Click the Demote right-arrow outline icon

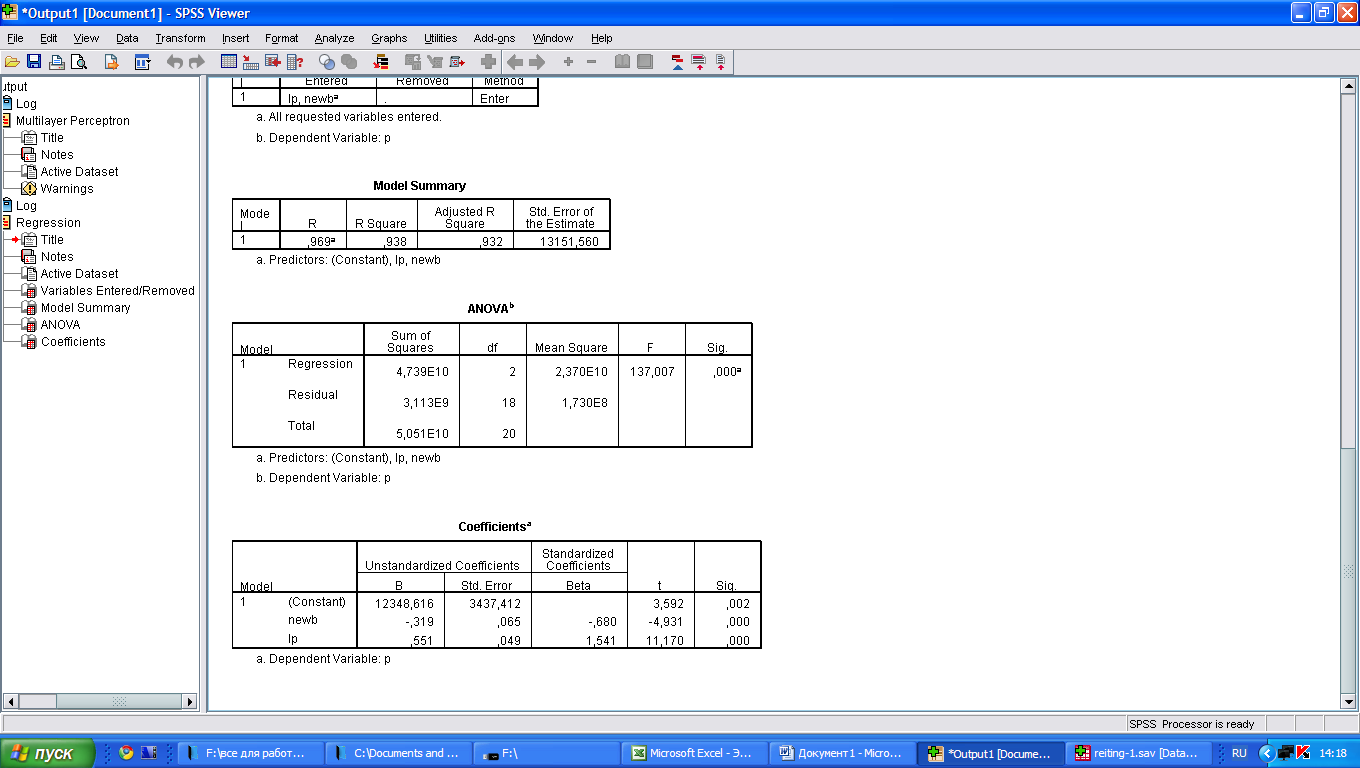[537, 62]
